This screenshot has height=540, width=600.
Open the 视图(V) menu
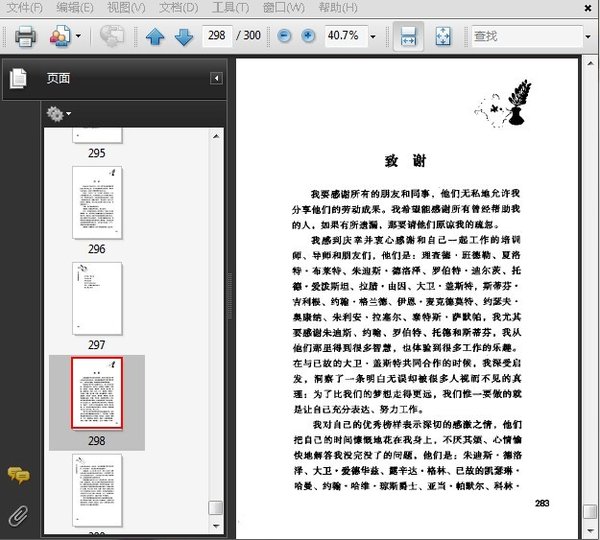[126, 7]
